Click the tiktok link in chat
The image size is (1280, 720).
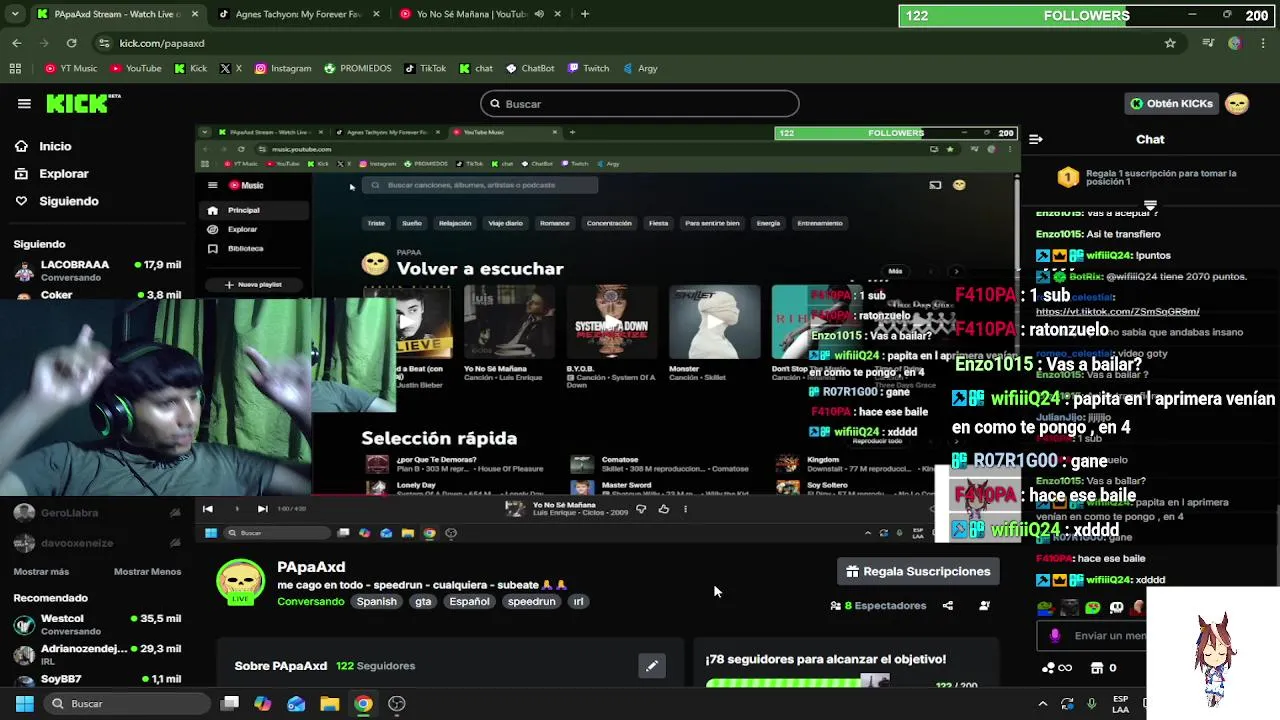pos(1117,312)
